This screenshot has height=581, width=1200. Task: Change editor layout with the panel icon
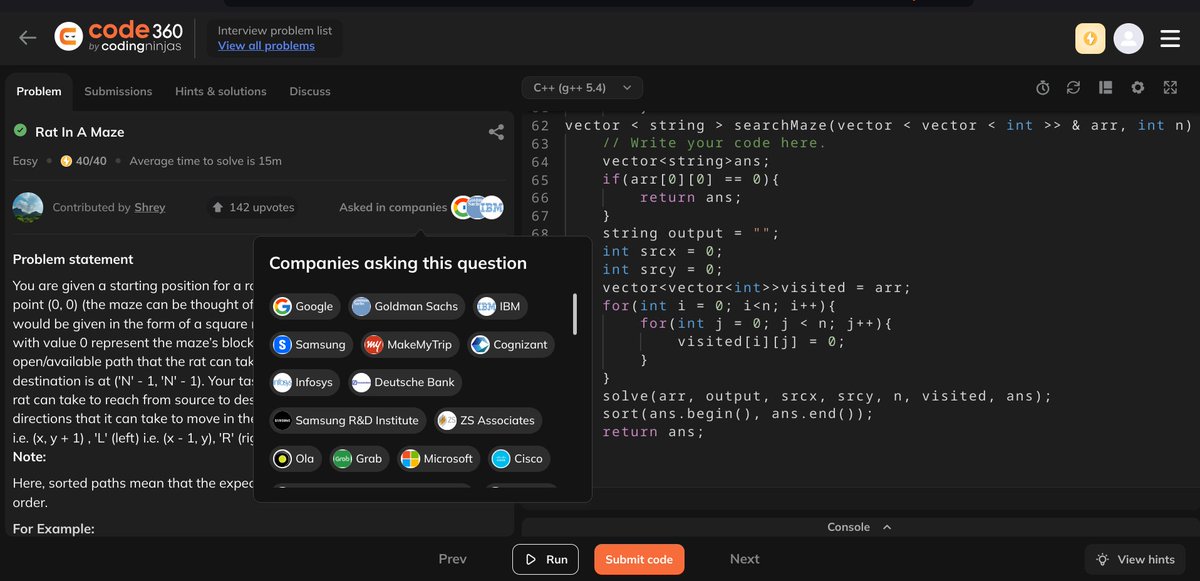coord(1105,88)
